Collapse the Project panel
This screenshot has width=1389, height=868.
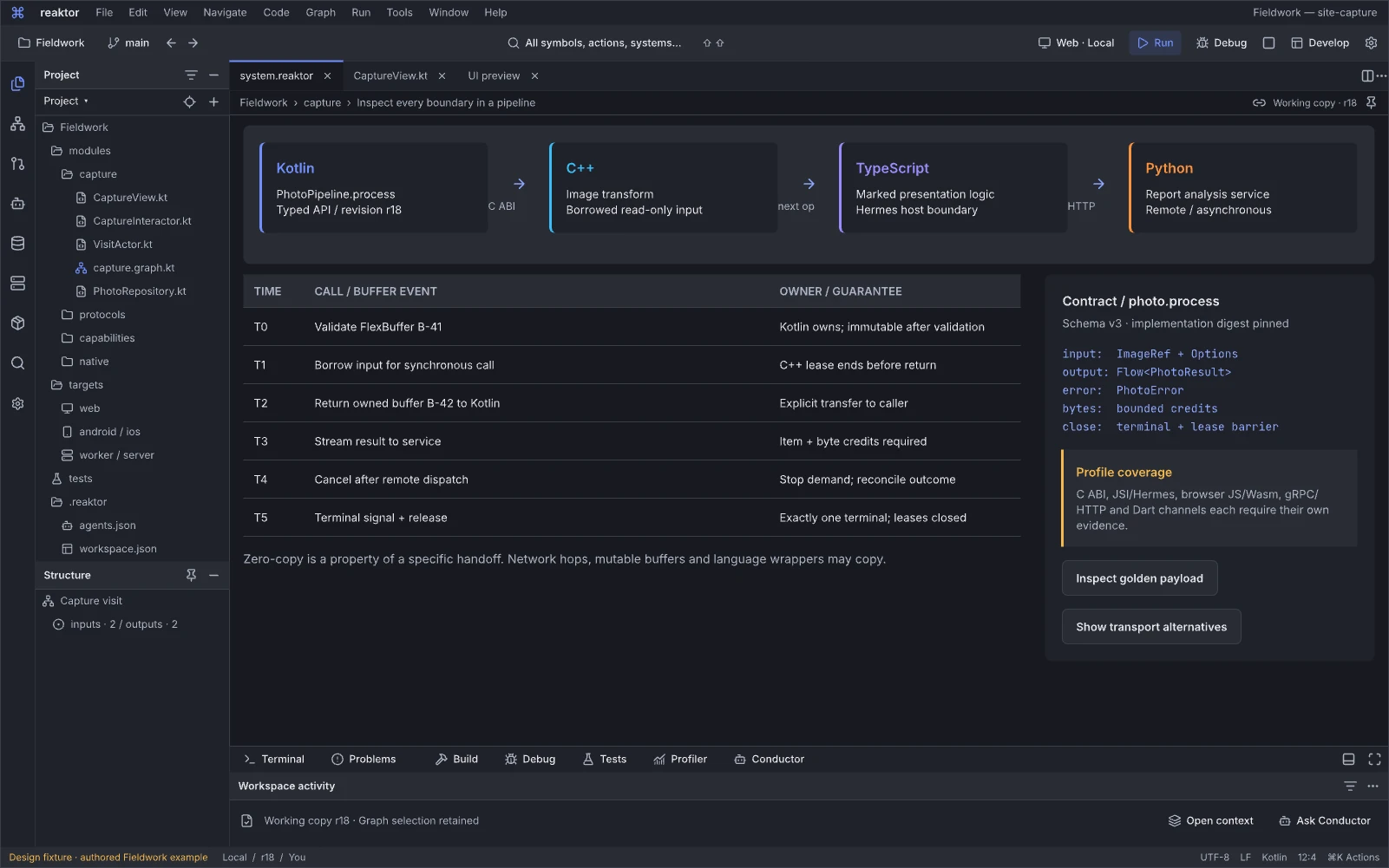pyautogui.click(x=213, y=75)
